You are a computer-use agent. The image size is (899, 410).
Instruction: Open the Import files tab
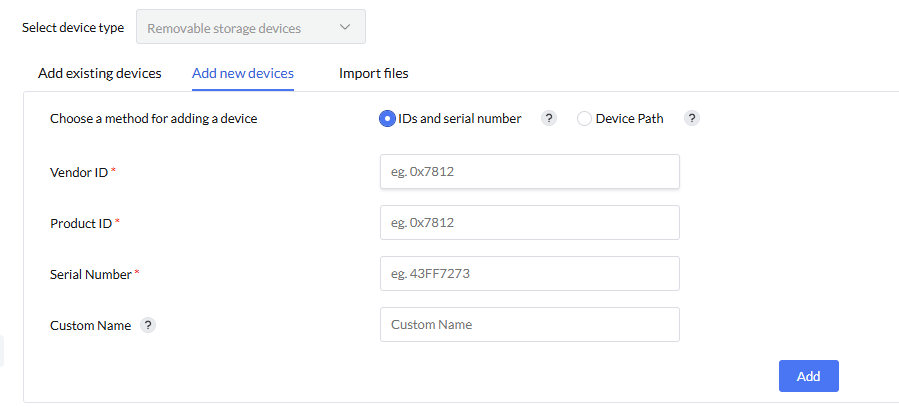point(373,73)
